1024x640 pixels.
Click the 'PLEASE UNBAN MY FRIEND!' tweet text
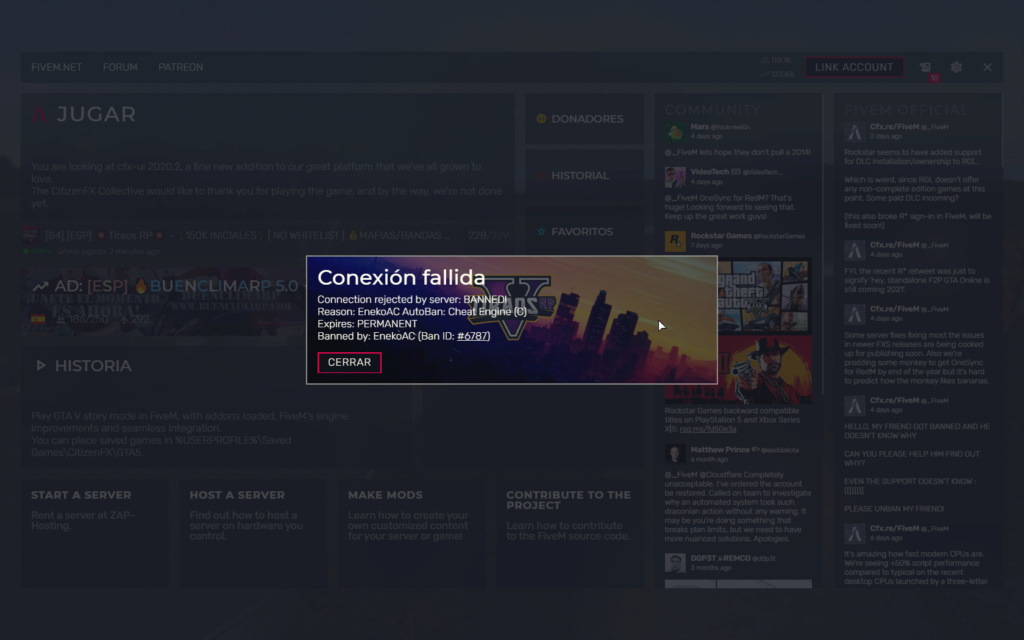[894, 509]
